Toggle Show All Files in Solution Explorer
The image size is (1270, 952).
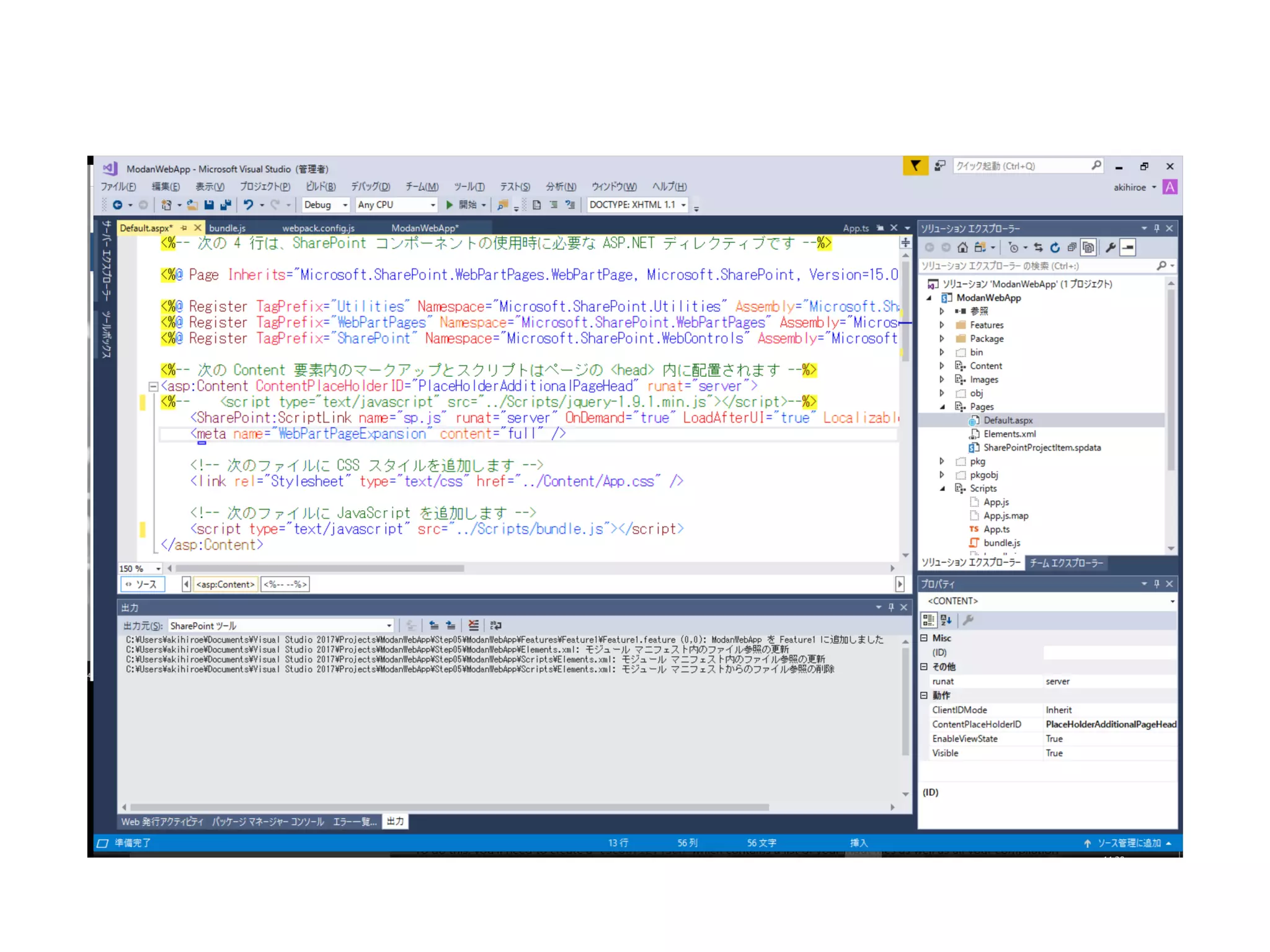pyautogui.click(x=1088, y=247)
